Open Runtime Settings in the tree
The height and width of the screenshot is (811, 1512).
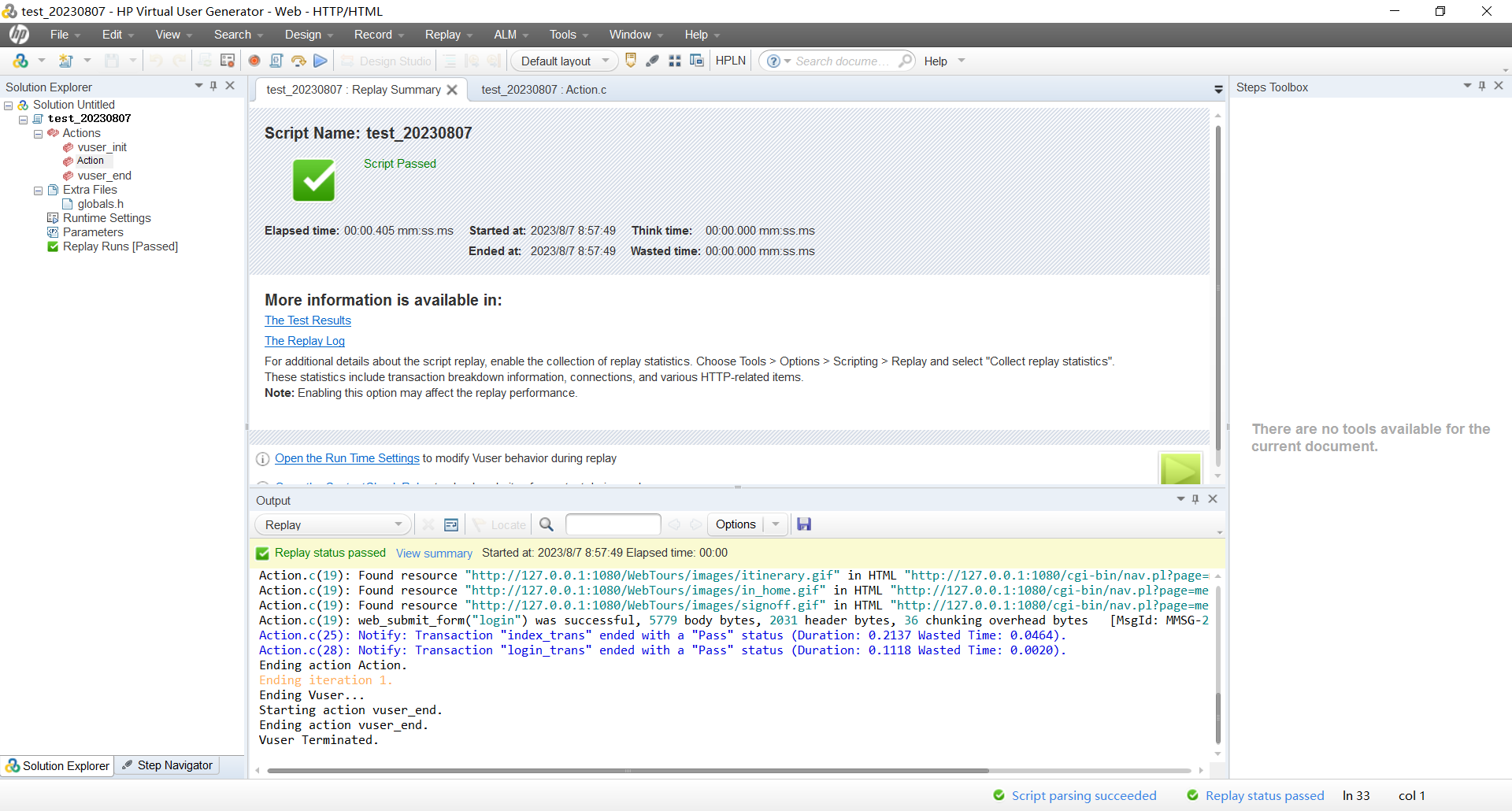[106, 218]
